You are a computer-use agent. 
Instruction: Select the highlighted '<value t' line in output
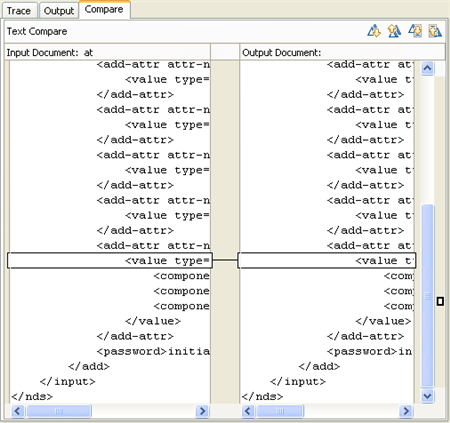tap(327, 260)
